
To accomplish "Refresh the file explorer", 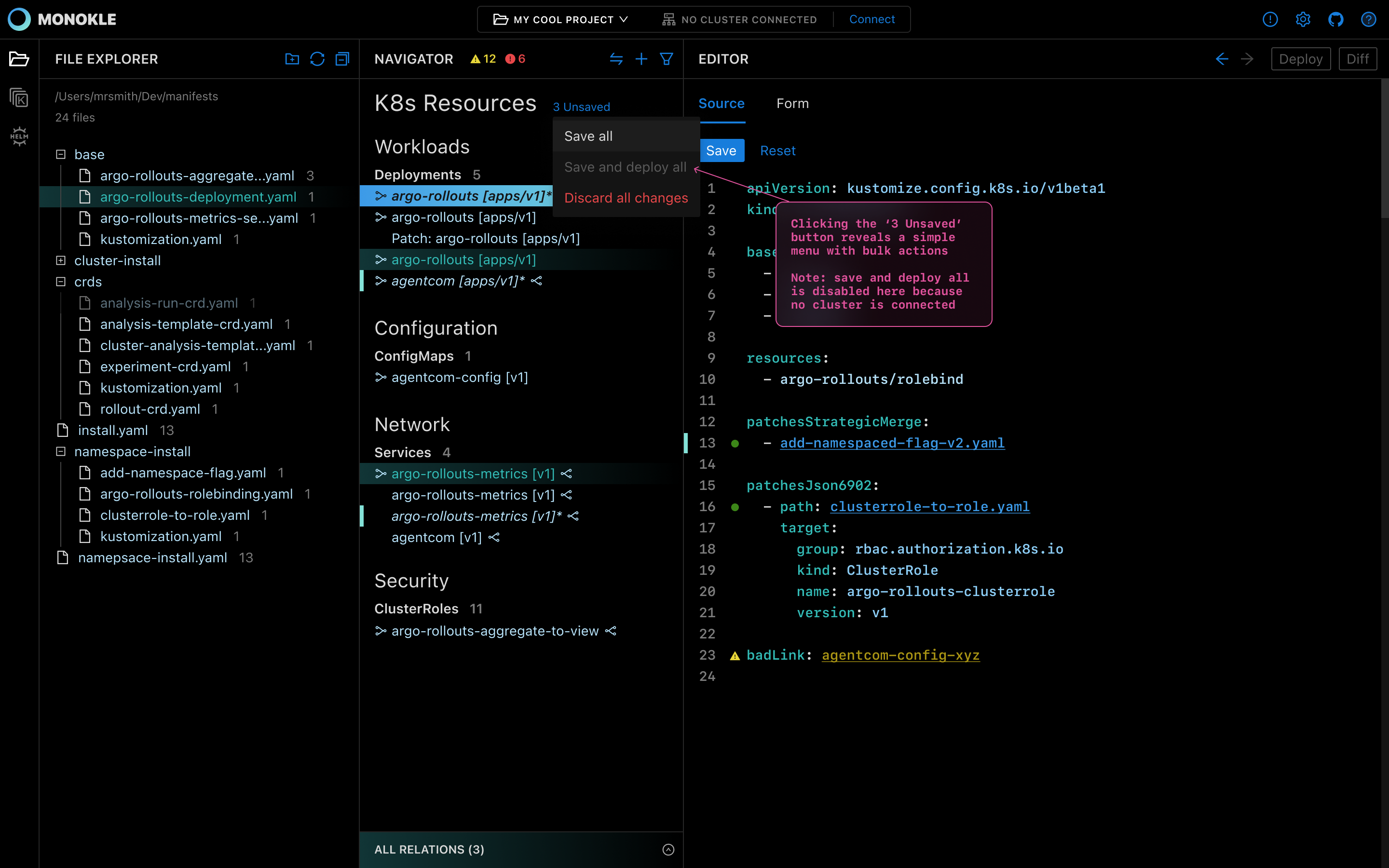I will pos(317,58).
